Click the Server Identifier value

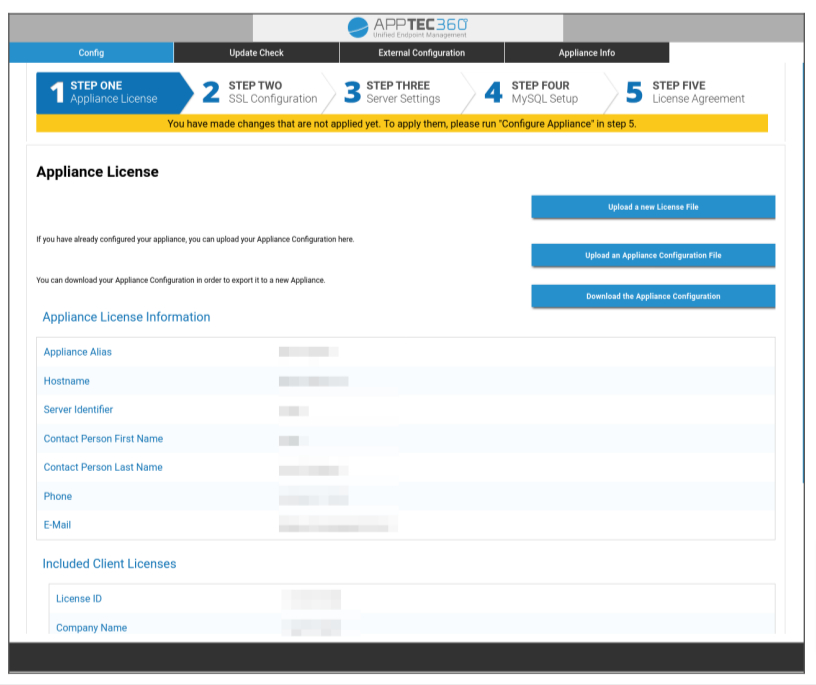click(x=293, y=410)
